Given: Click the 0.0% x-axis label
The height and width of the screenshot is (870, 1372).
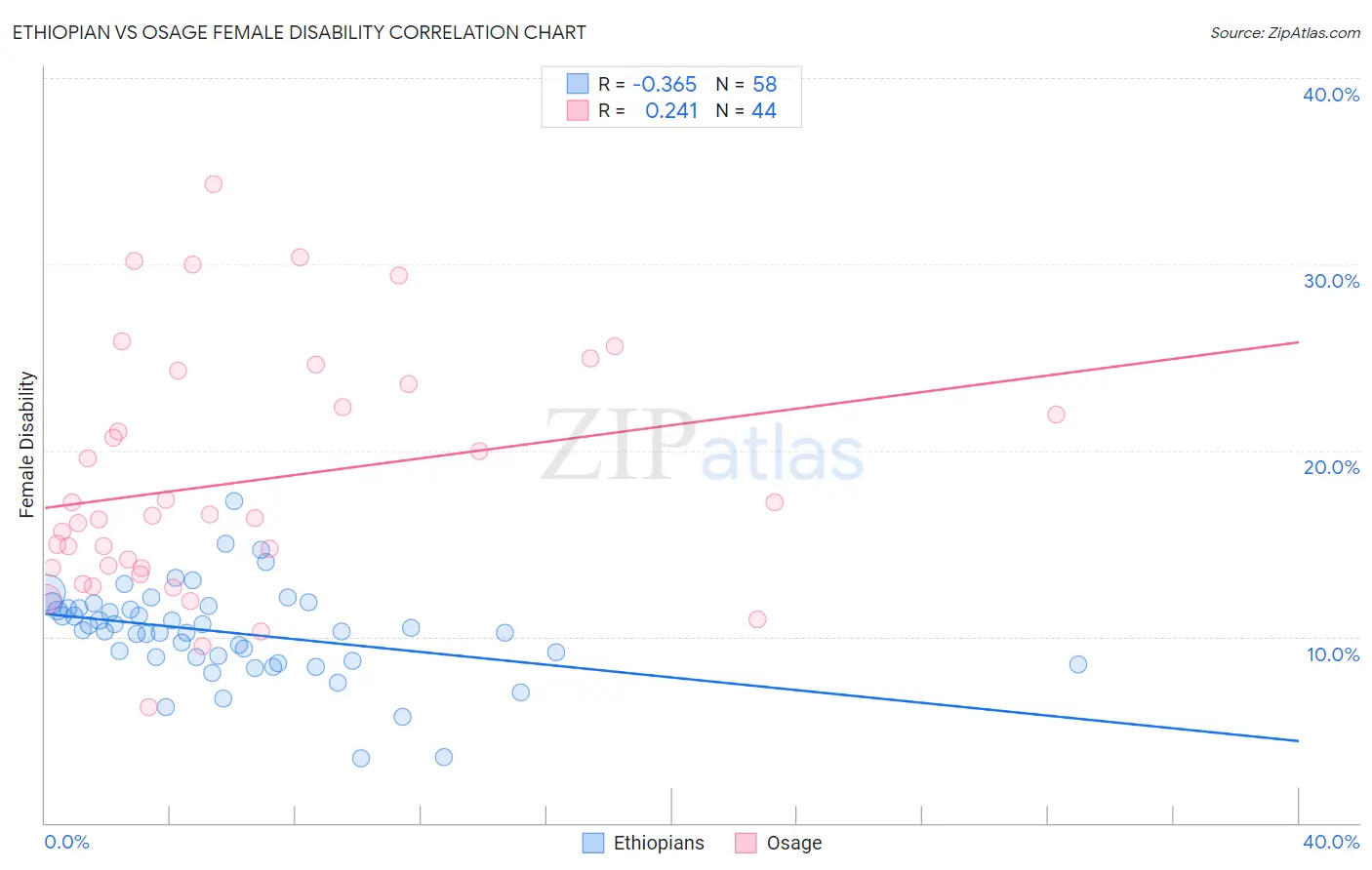Looking at the screenshot, I should (x=66, y=842).
